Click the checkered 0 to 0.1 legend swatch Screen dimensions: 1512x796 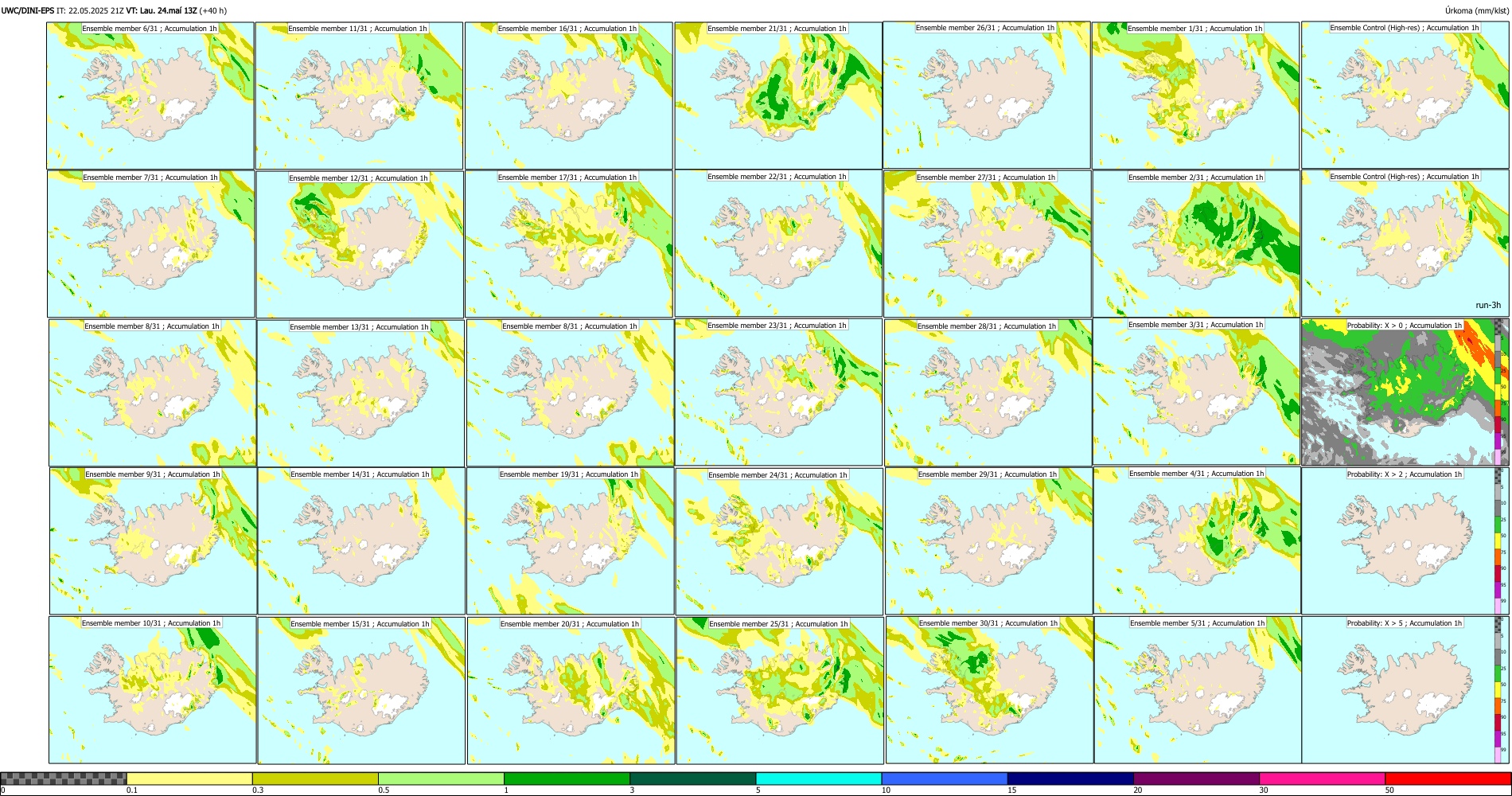64,778
